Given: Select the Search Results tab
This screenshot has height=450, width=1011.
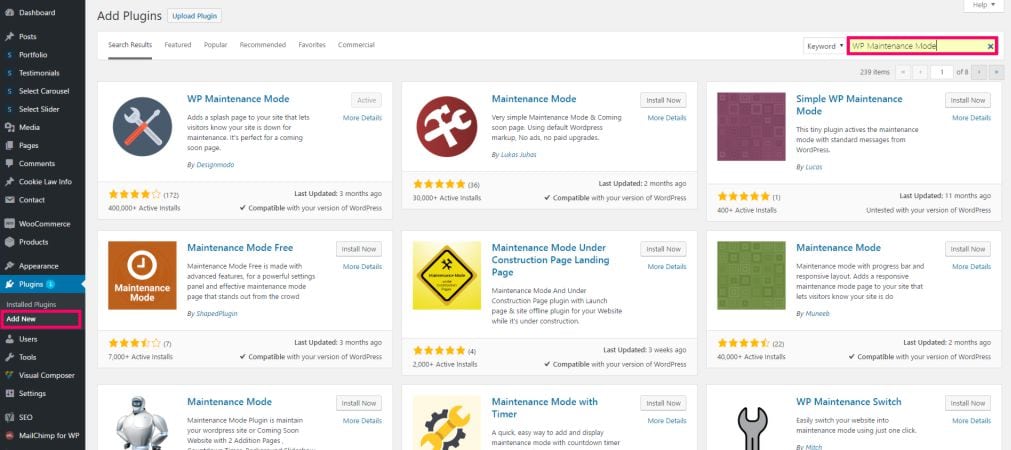Looking at the screenshot, I should click(130, 45).
